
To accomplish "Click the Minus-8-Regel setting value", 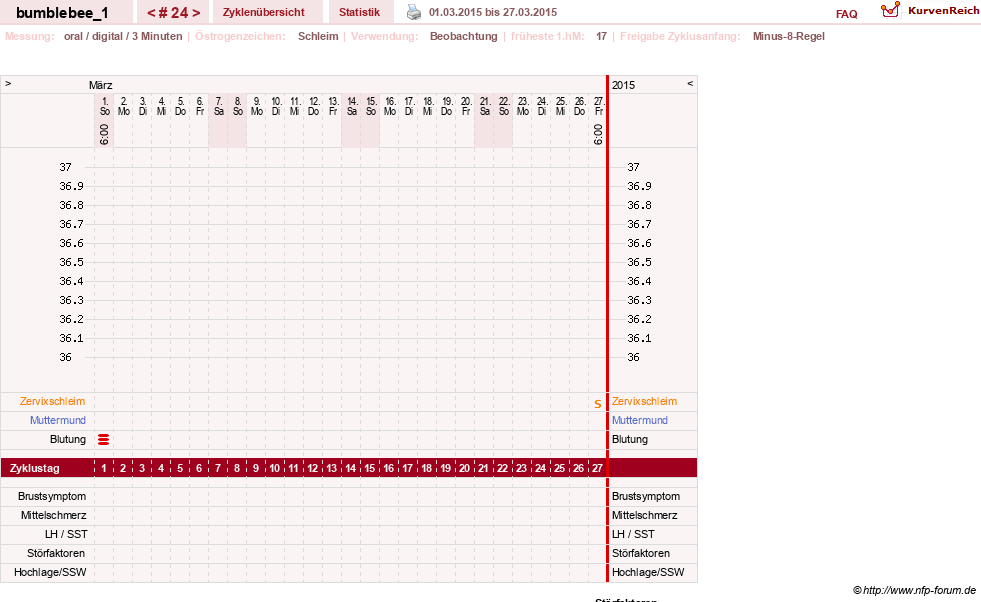I will pos(788,36).
